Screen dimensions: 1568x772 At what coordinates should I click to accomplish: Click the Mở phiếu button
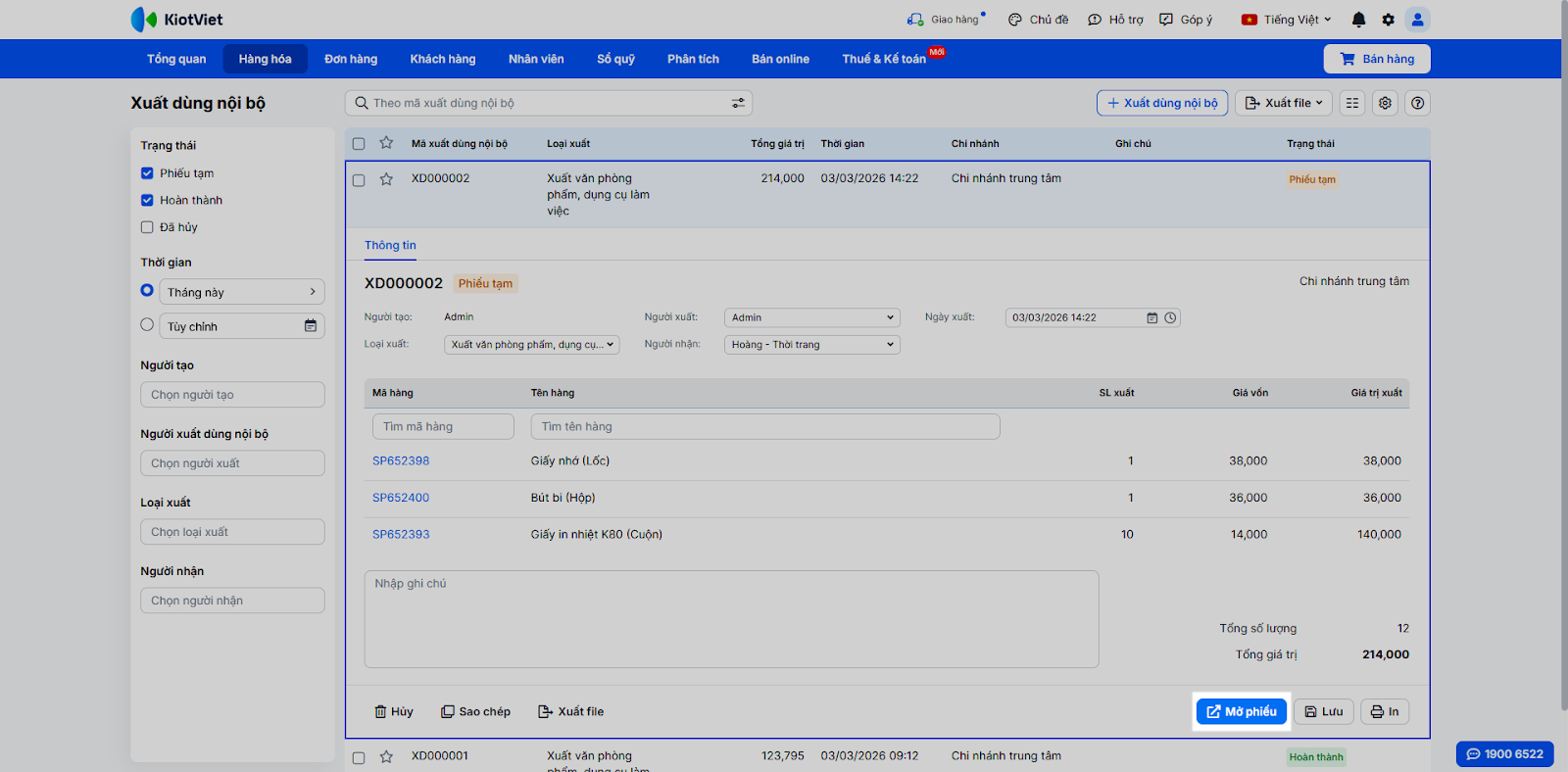(x=1241, y=711)
